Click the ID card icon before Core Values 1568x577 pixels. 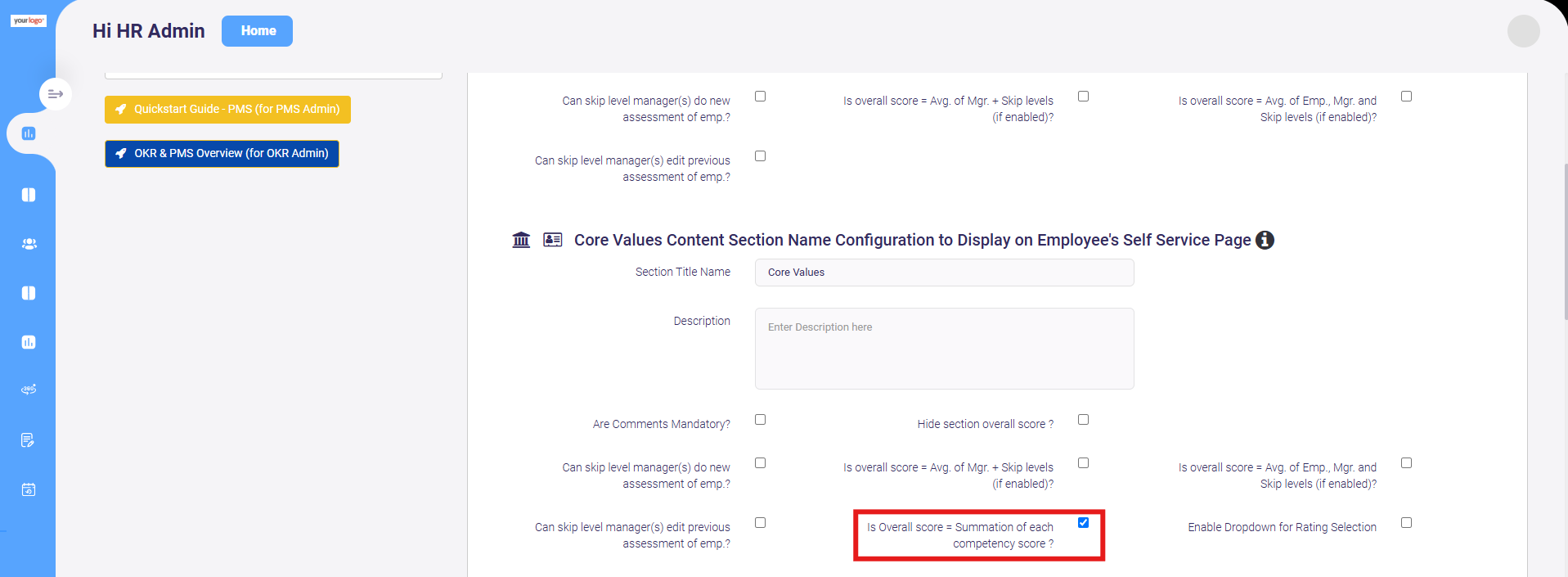click(553, 240)
